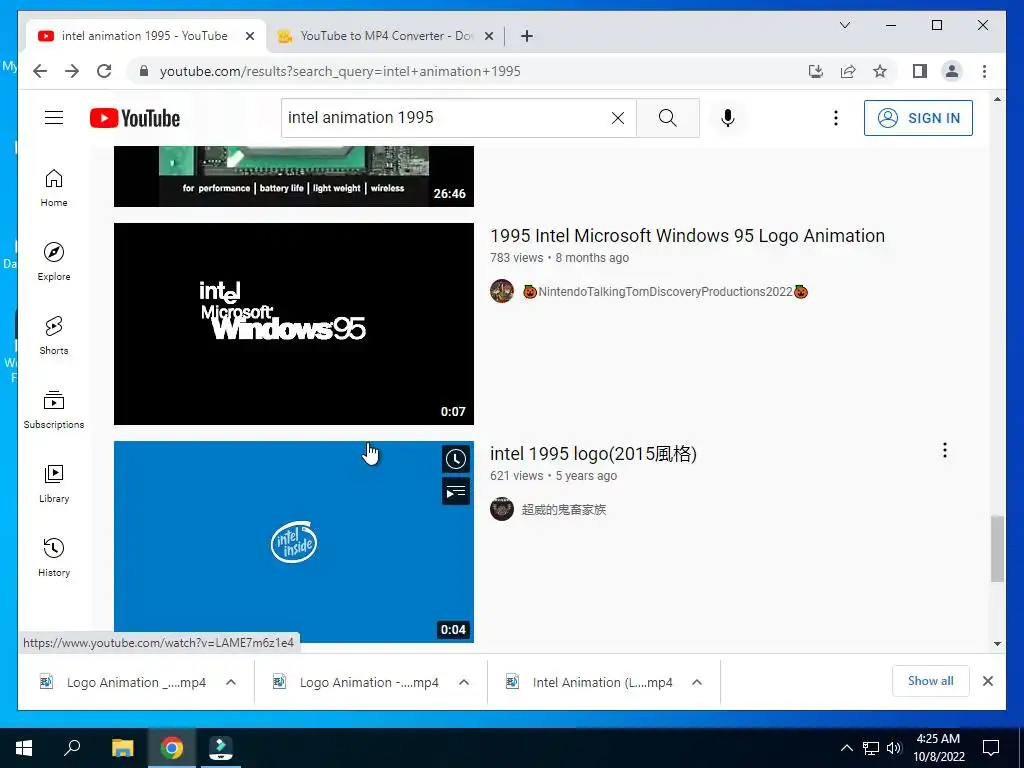Open Library in the sidebar
Image resolution: width=1024 pixels, height=768 pixels.
point(54,483)
